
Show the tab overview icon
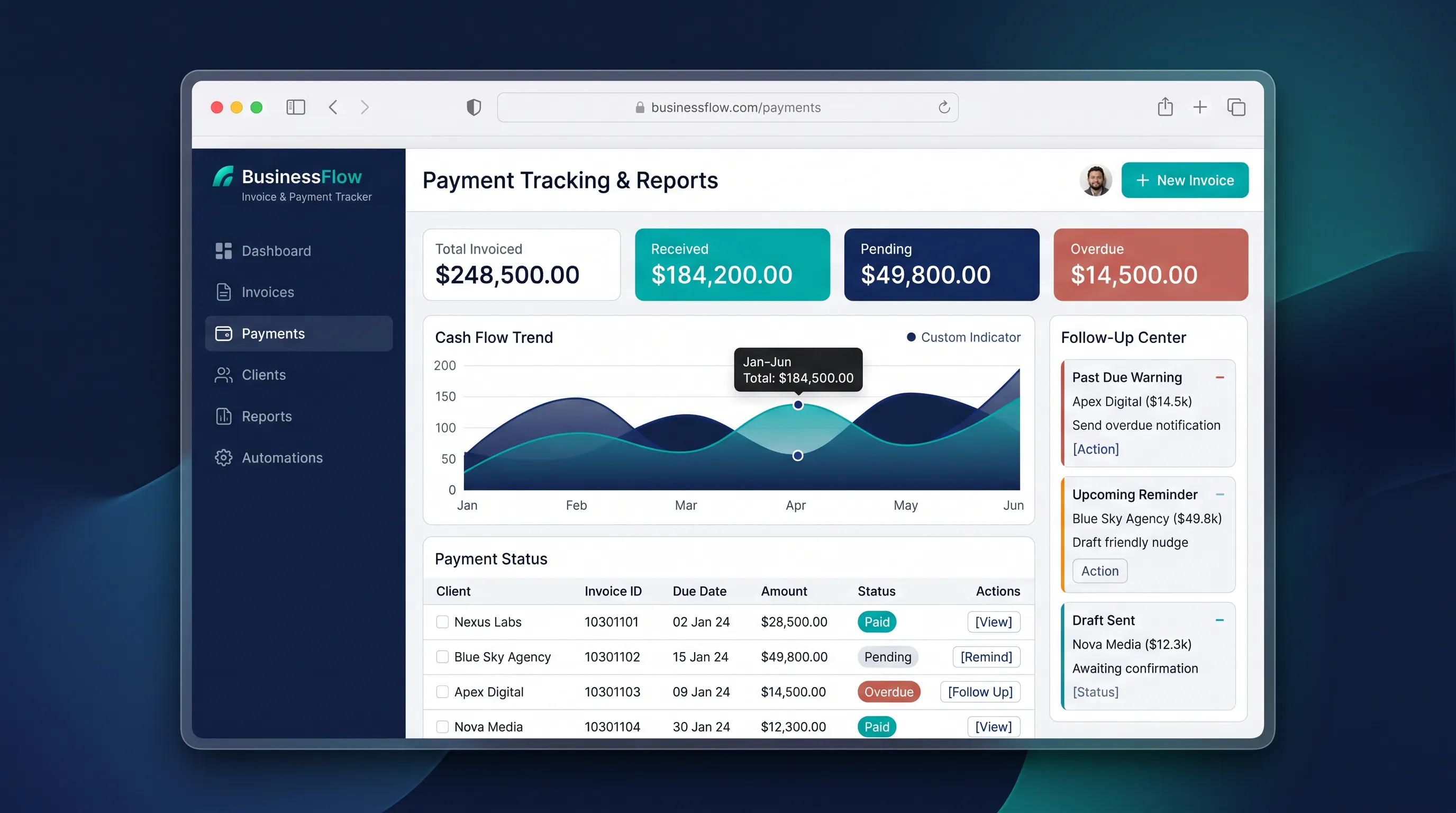tap(1236, 107)
